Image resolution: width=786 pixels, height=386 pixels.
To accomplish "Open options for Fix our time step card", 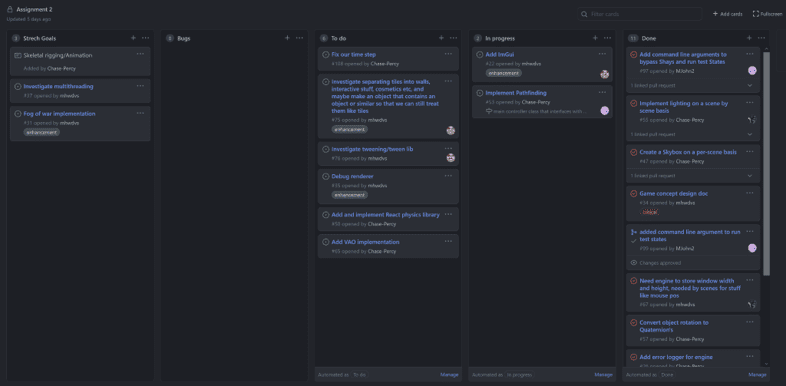I will (x=448, y=54).
